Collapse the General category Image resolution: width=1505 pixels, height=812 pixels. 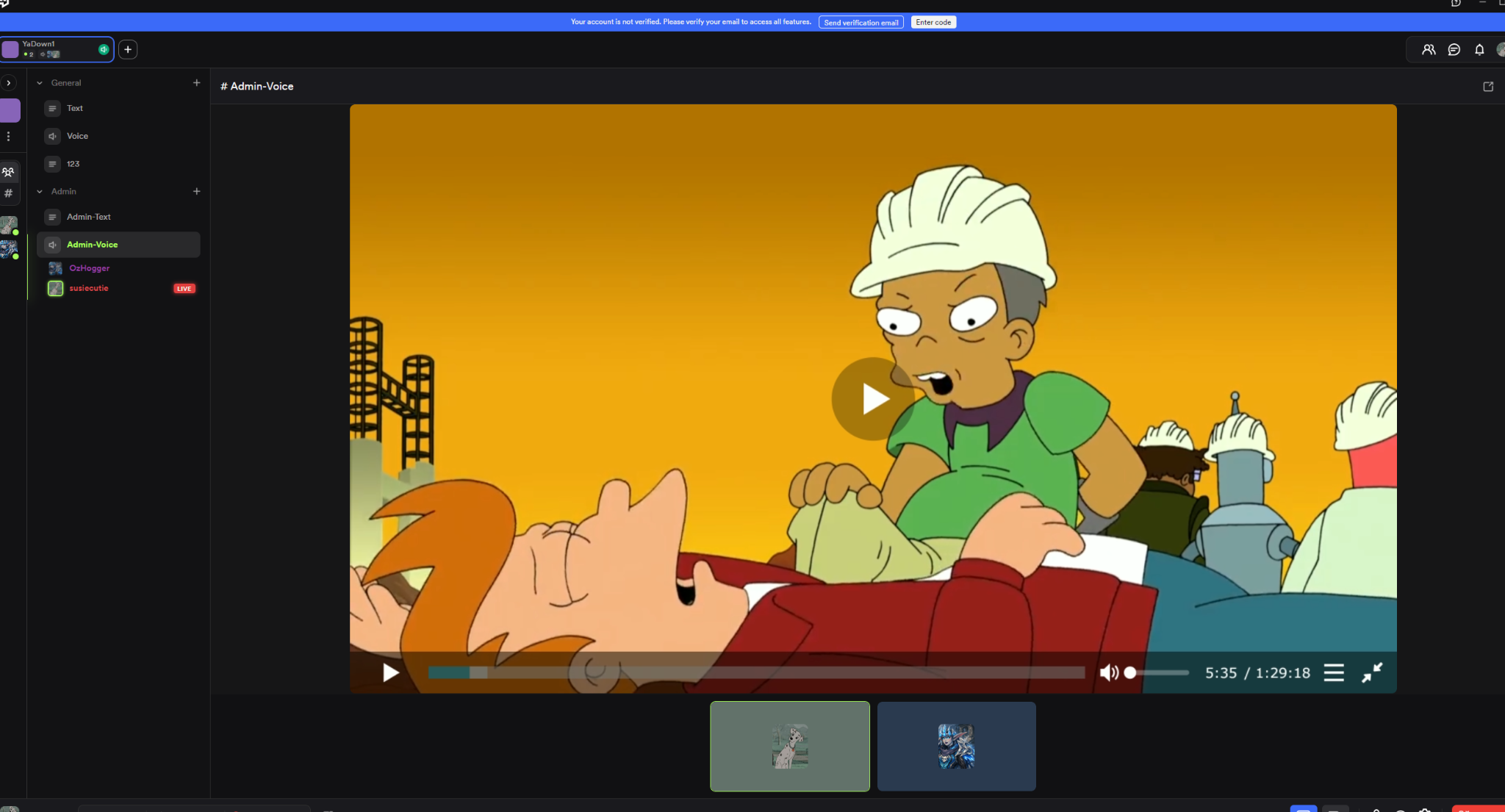(40, 83)
